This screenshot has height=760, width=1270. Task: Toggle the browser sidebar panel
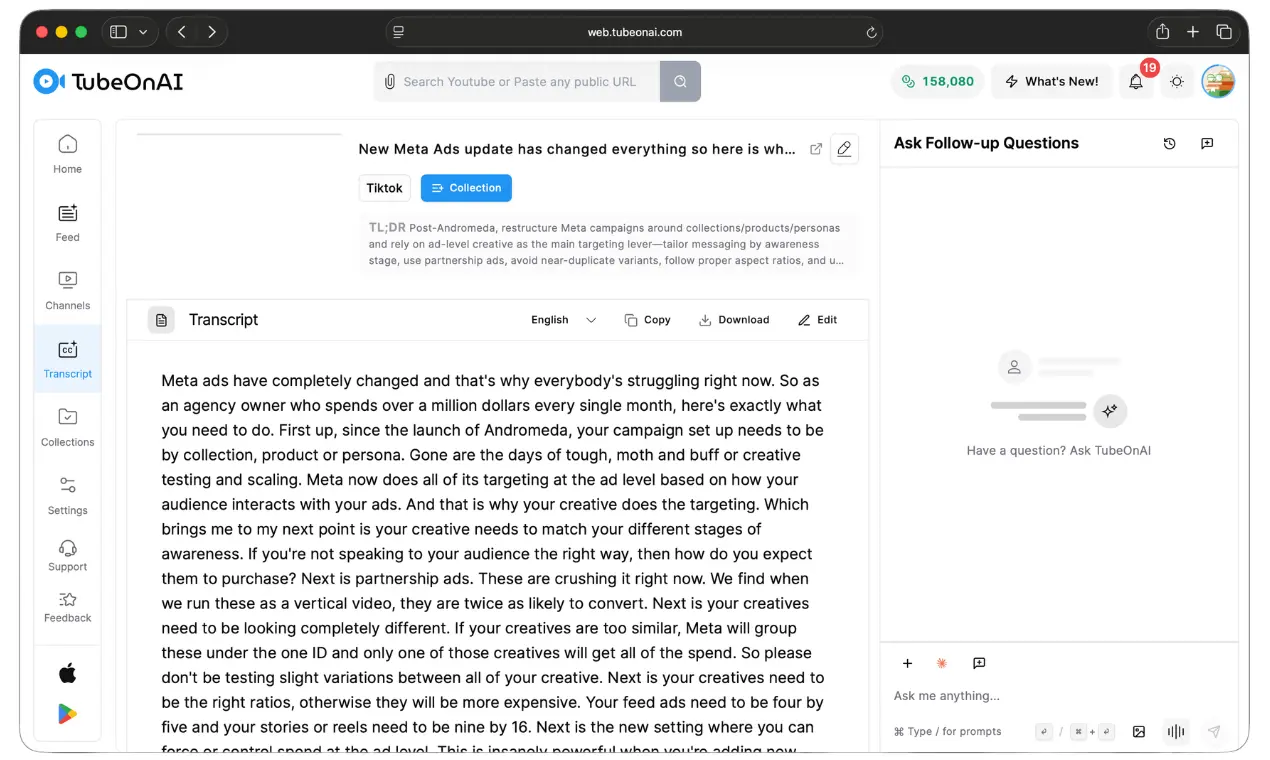pos(118,32)
